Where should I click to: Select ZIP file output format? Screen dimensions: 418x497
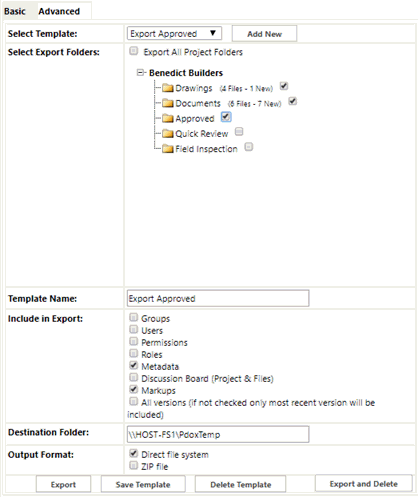pyautogui.click(x=133, y=465)
